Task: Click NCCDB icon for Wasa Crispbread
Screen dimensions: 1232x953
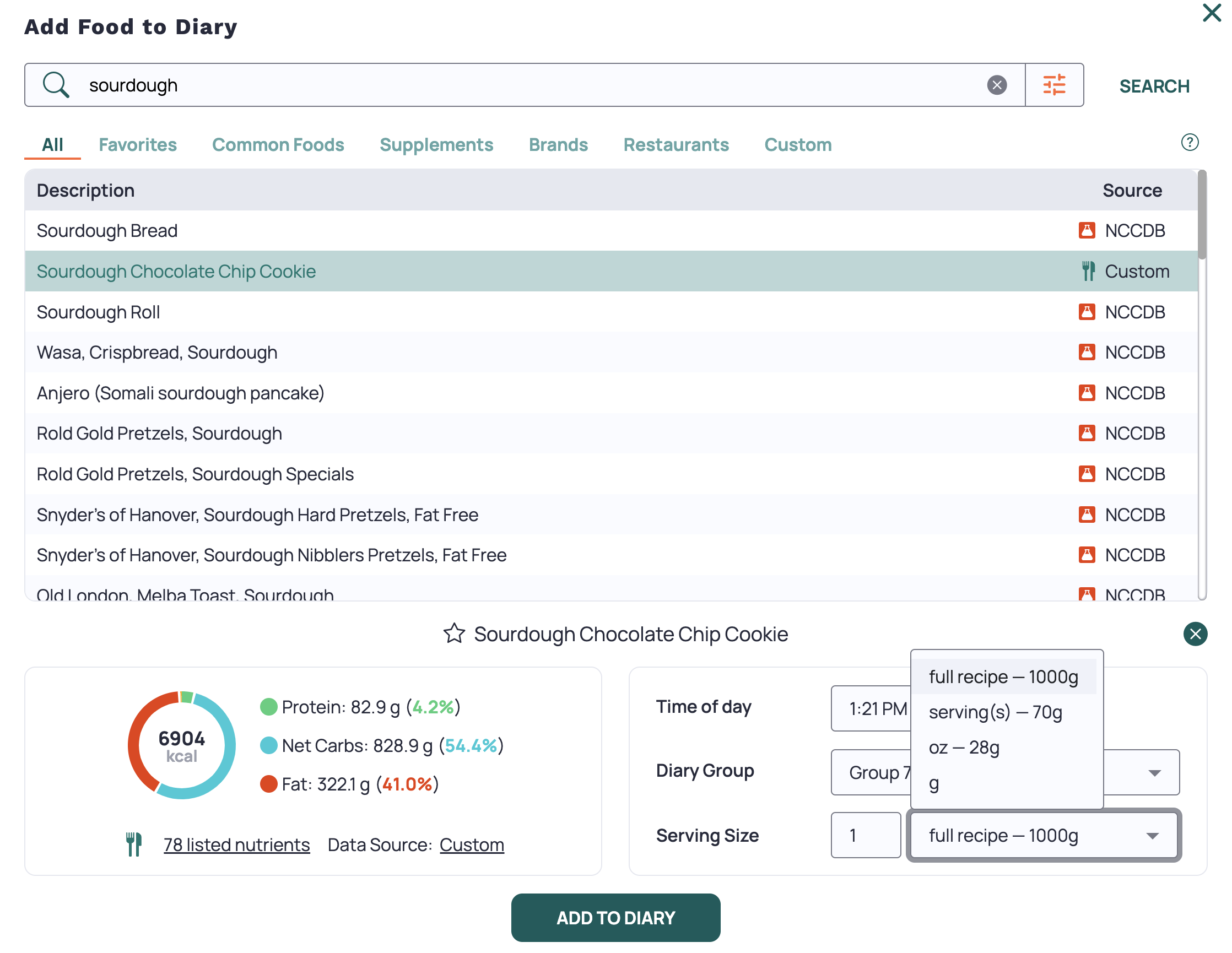Action: pos(1087,353)
